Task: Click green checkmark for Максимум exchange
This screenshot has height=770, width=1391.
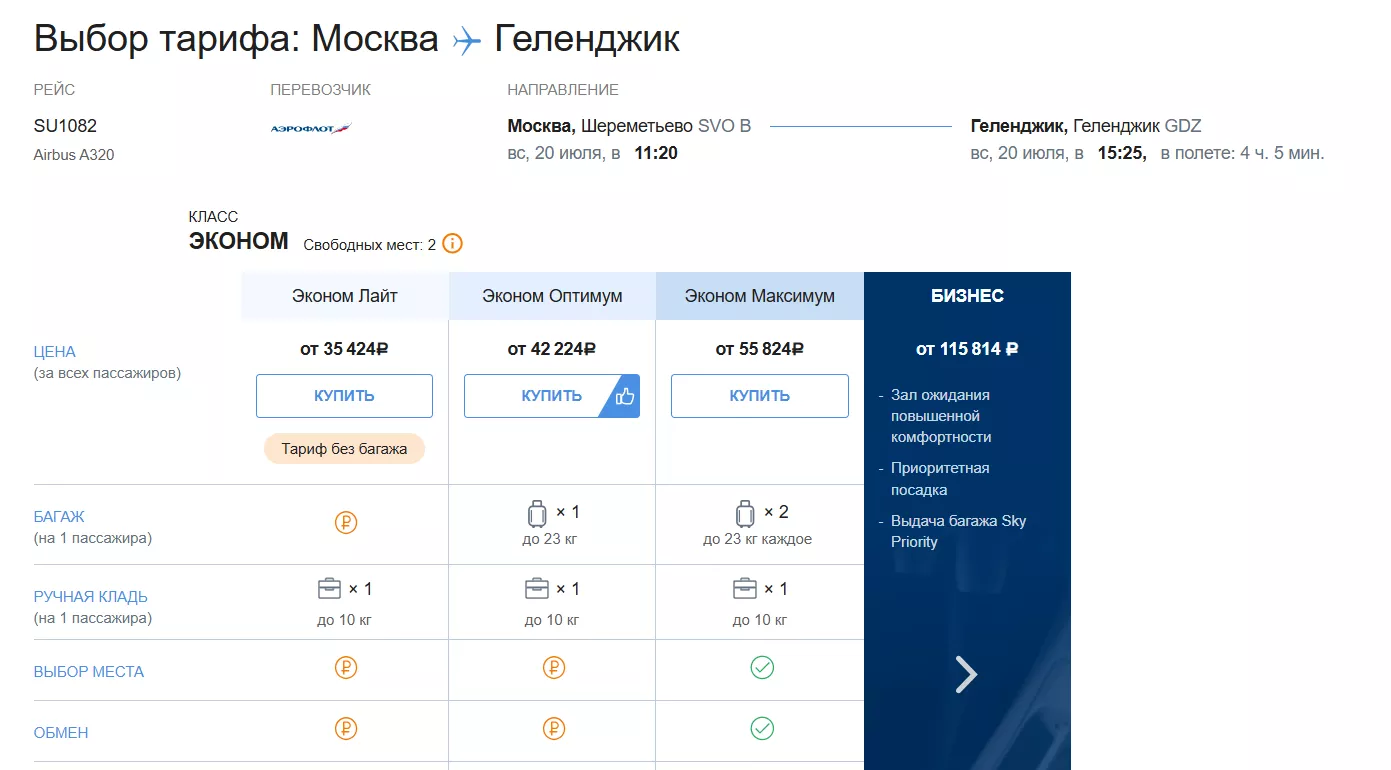Action: point(762,728)
